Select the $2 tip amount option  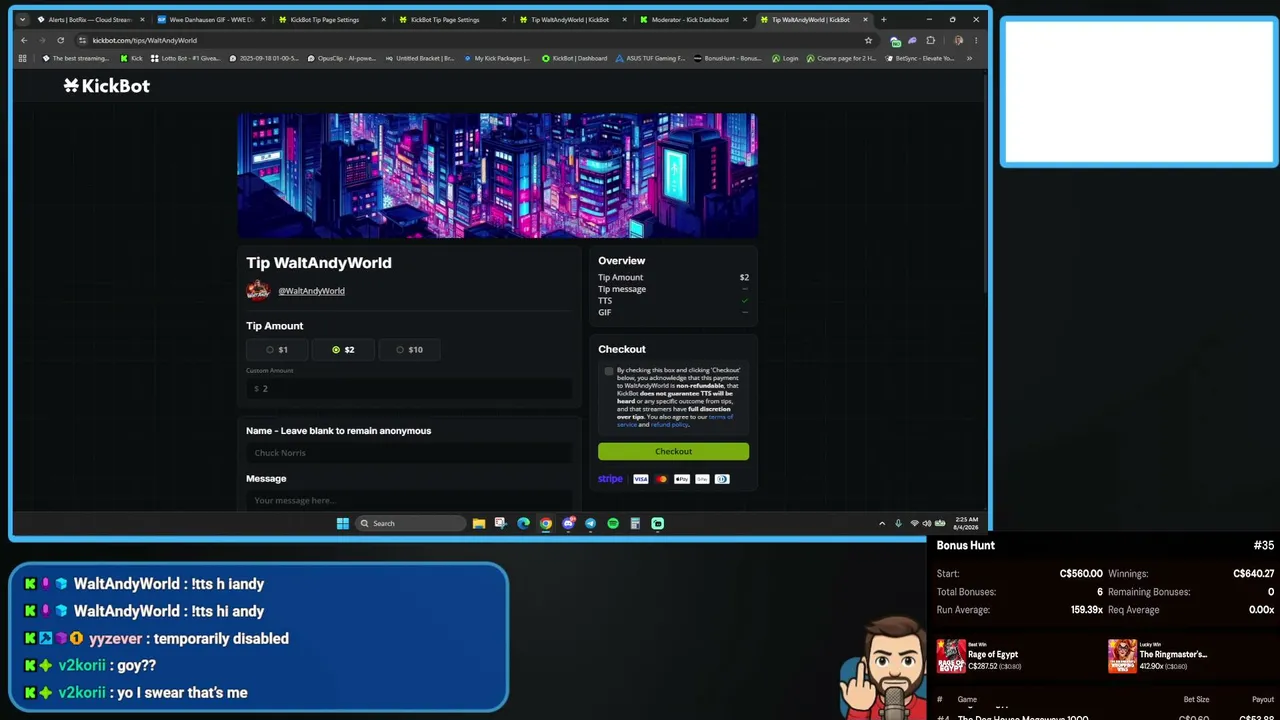pyautogui.click(x=343, y=350)
